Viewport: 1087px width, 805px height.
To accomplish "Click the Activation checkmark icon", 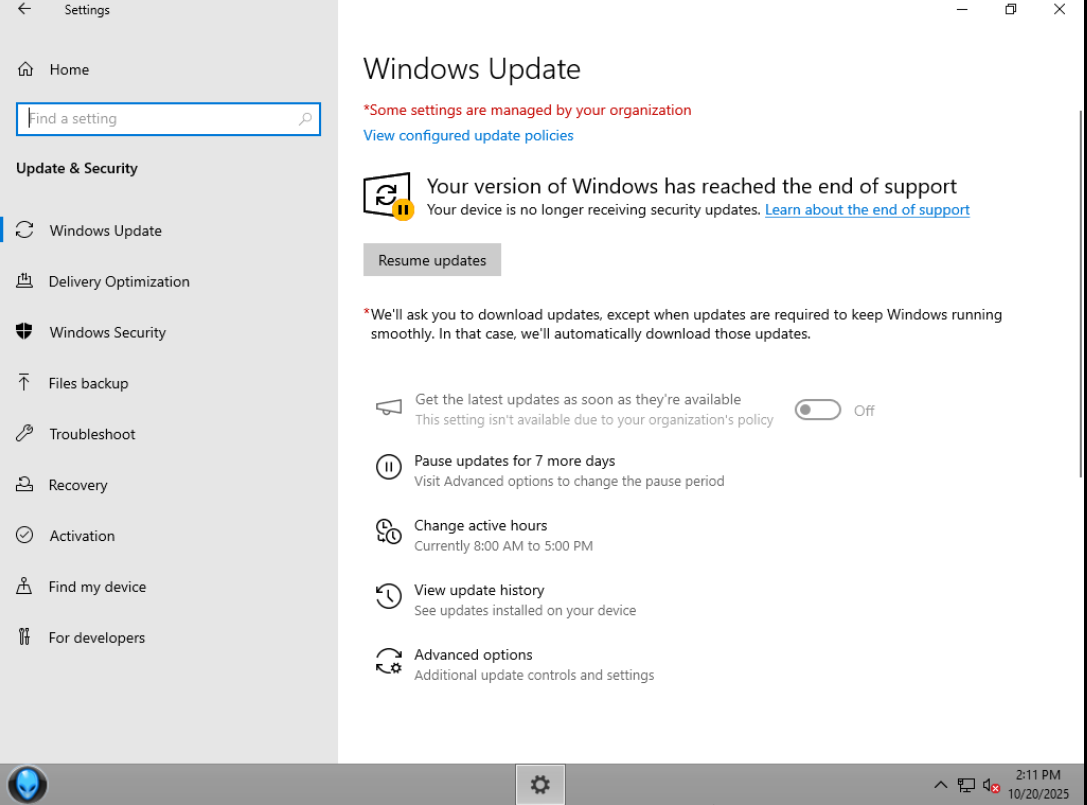I will [x=24, y=535].
